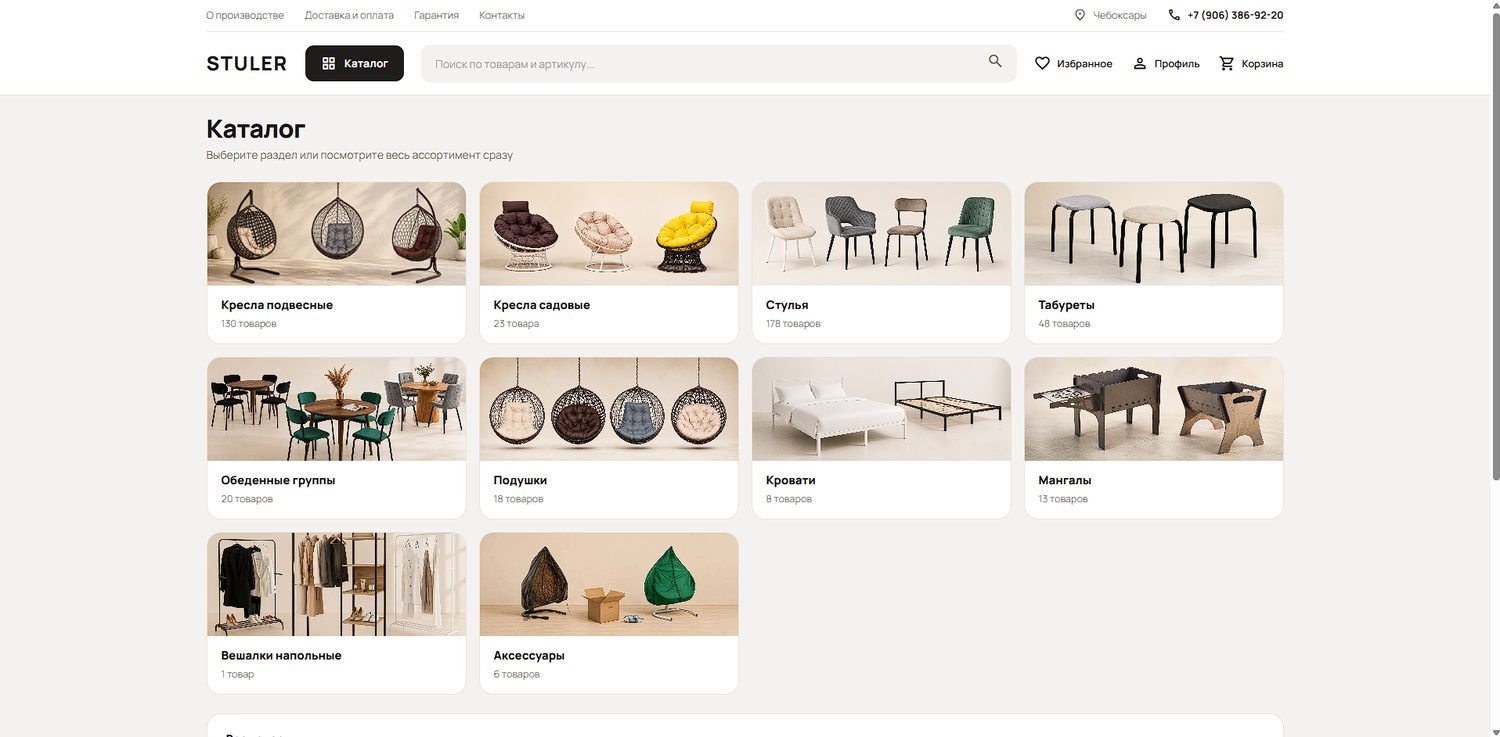Click the grid icon in Каталог button
The image size is (1500, 737).
328,63
